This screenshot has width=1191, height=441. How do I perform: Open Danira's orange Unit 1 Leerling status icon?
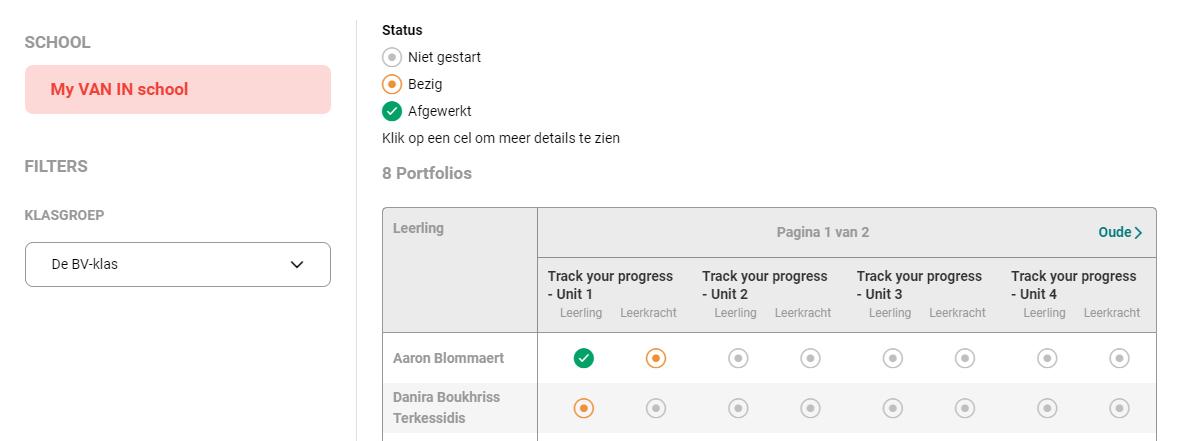[x=583, y=408]
